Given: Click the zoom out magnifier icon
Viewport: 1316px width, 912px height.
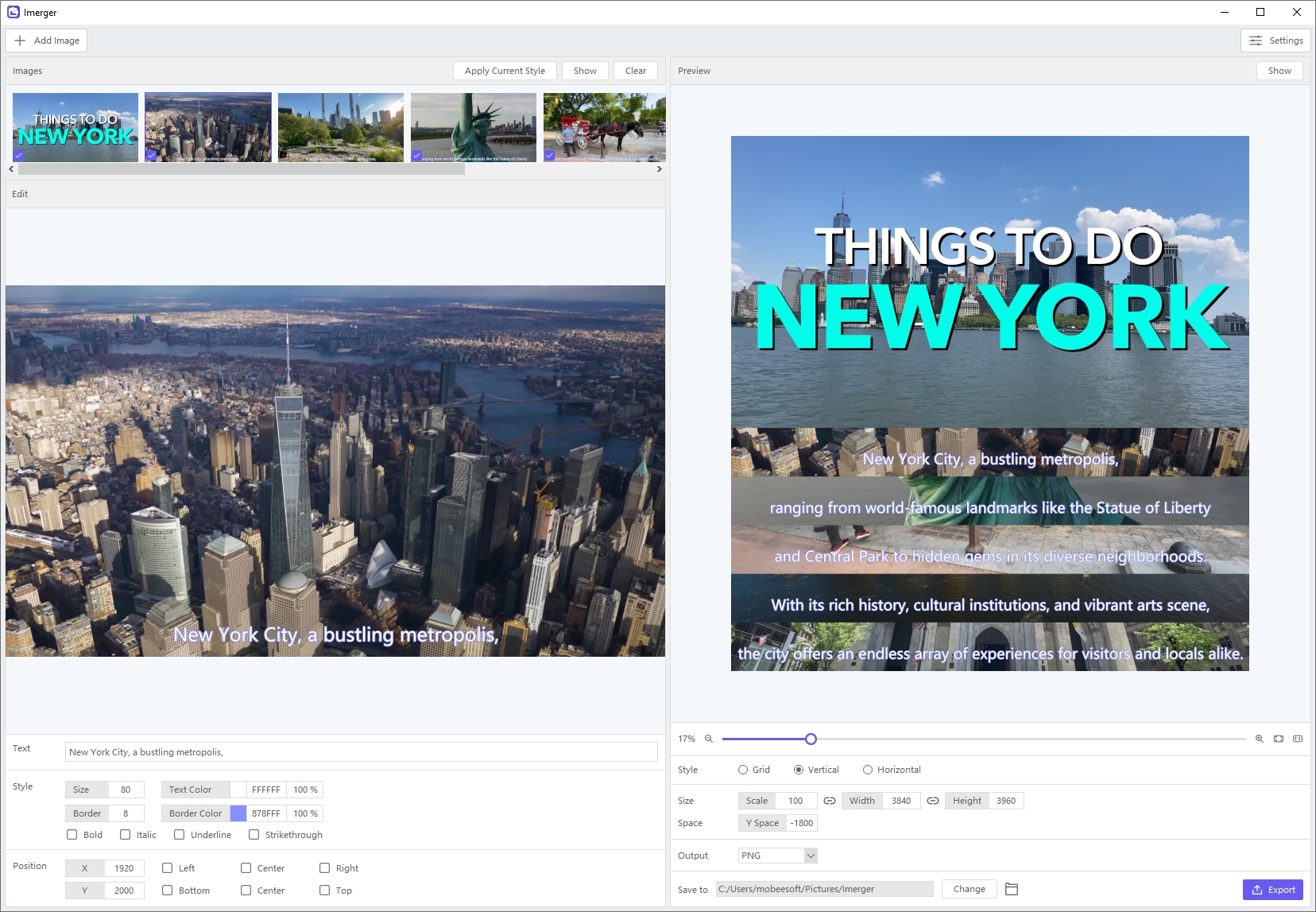Looking at the screenshot, I should pyautogui.click(x=709, y=739).
